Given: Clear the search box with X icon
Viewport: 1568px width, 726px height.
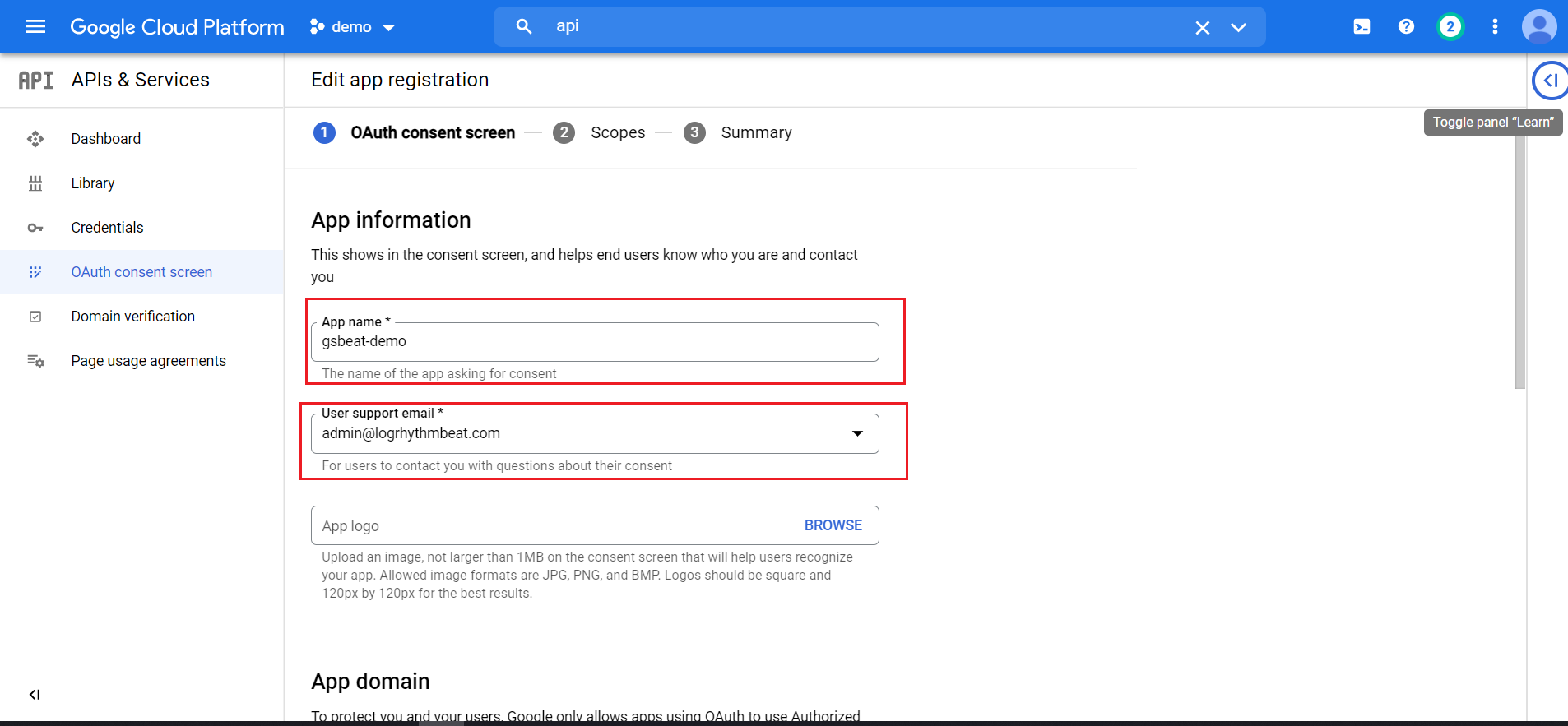Looking at the screenshot, I should tap(1202, 28).
